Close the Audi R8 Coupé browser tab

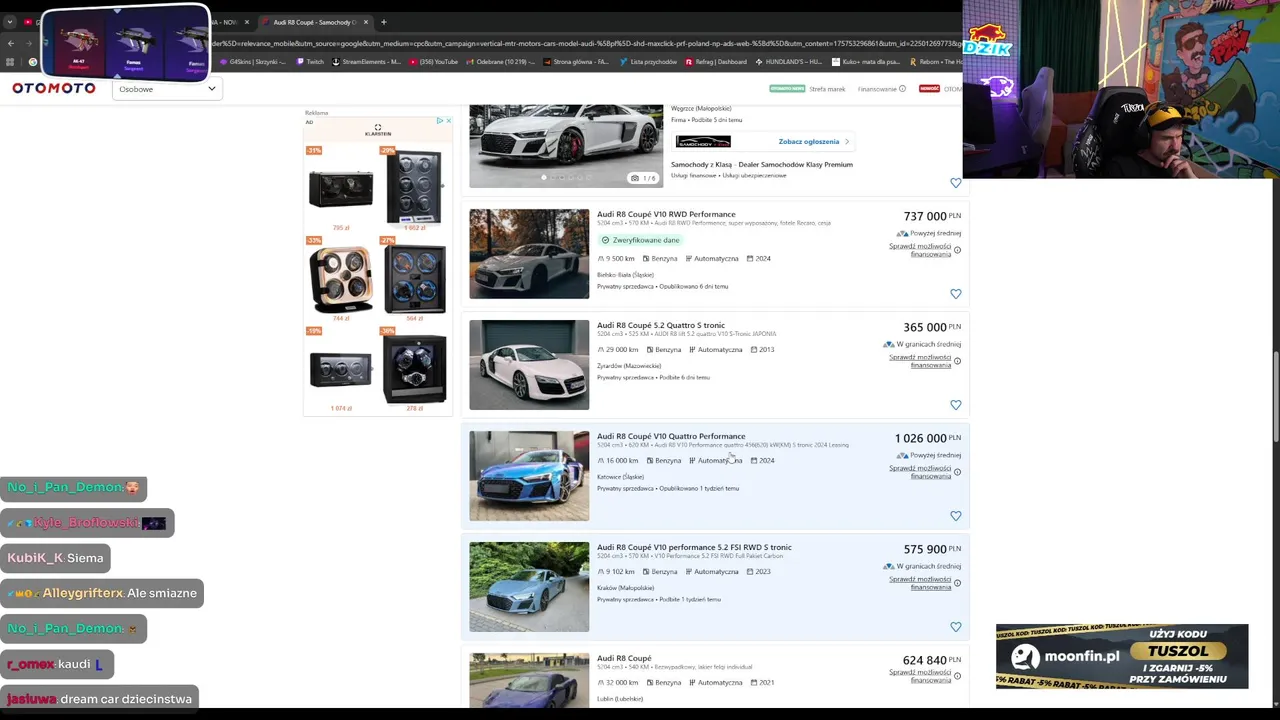[366, 22]
